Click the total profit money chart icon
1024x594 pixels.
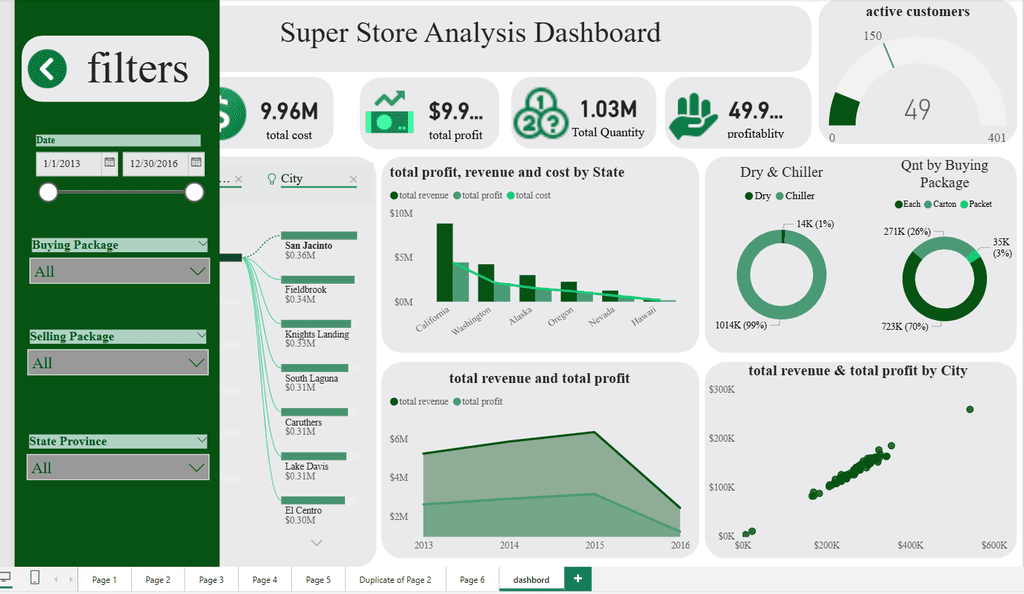pyautogui.click(x=390, y=113)
